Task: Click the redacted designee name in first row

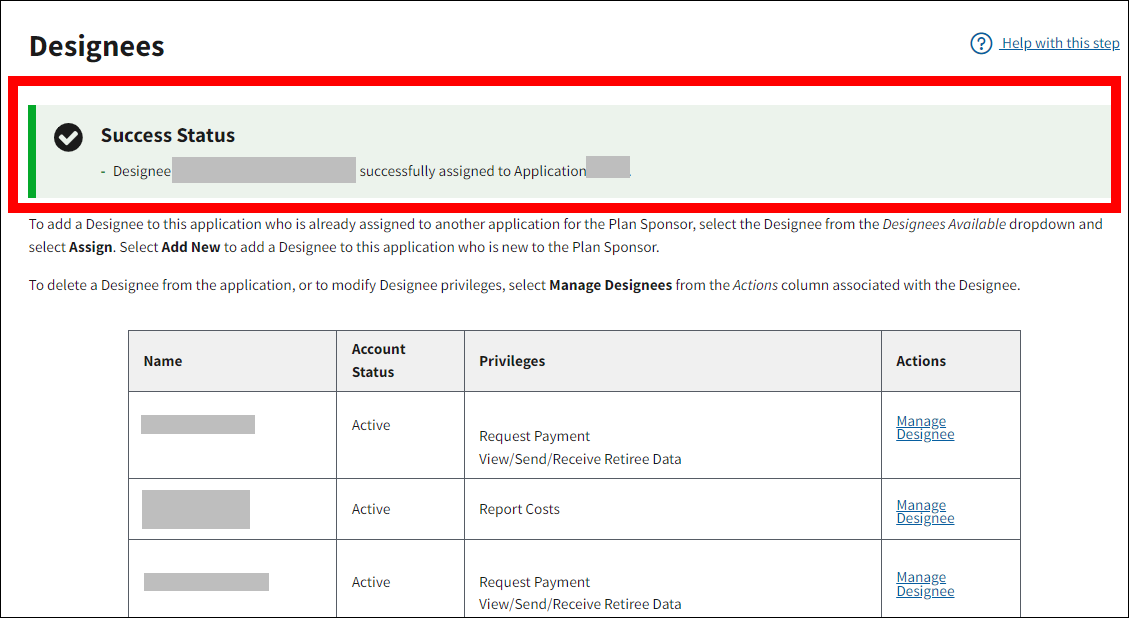Action: [198, 425]
